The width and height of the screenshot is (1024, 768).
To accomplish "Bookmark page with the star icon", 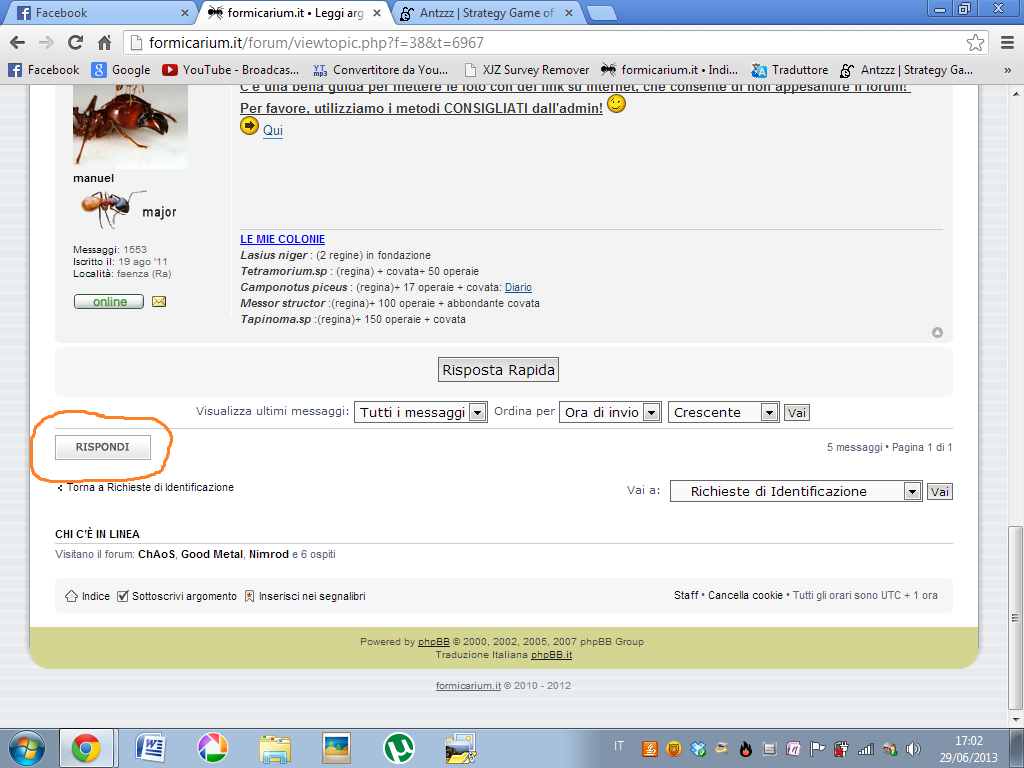I will 975,43.
